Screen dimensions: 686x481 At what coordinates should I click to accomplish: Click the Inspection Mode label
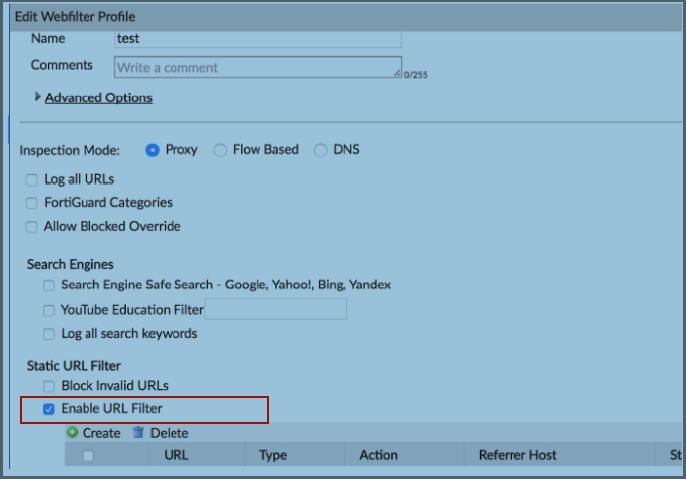[x=70, y=150]
